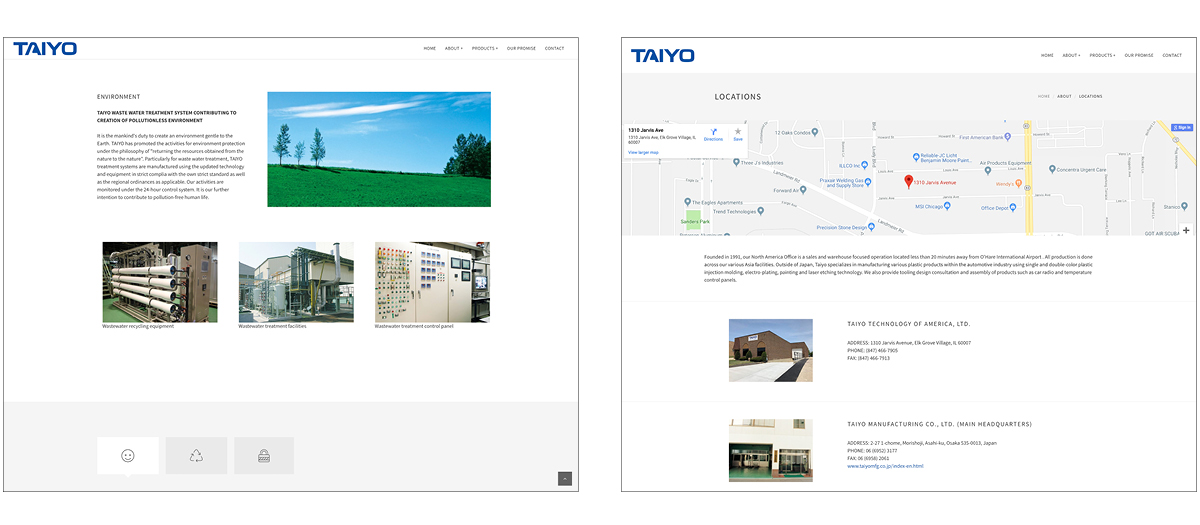Click the Directions icon on the map
This screenshot has height=525, width=1200.
click(713, 132)
